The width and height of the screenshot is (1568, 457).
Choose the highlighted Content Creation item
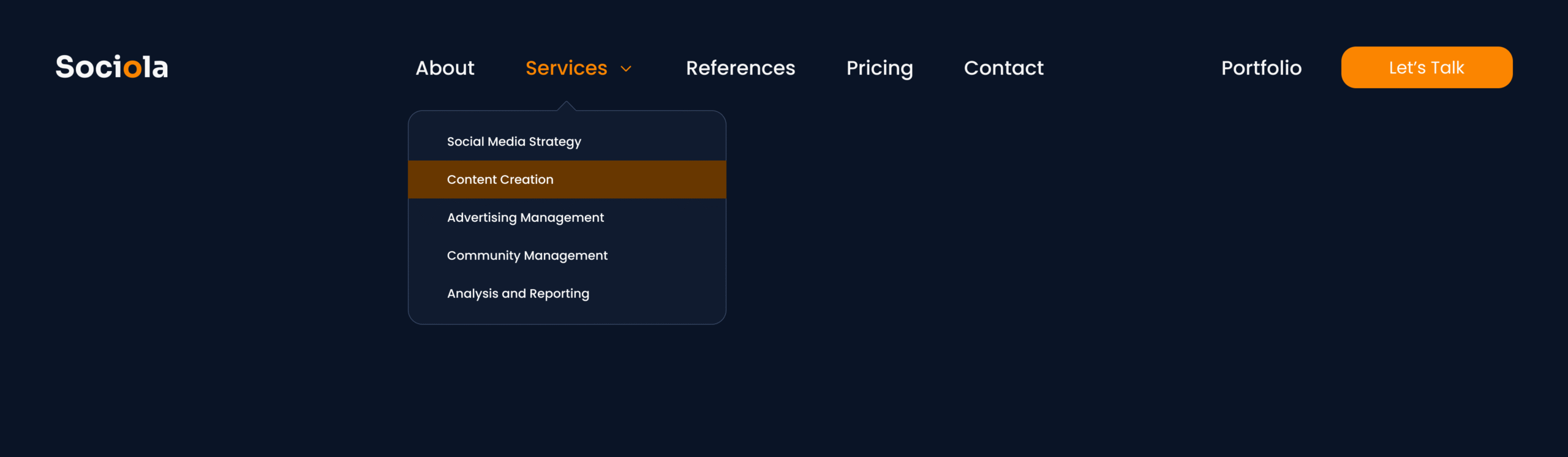tap(500, 179)
